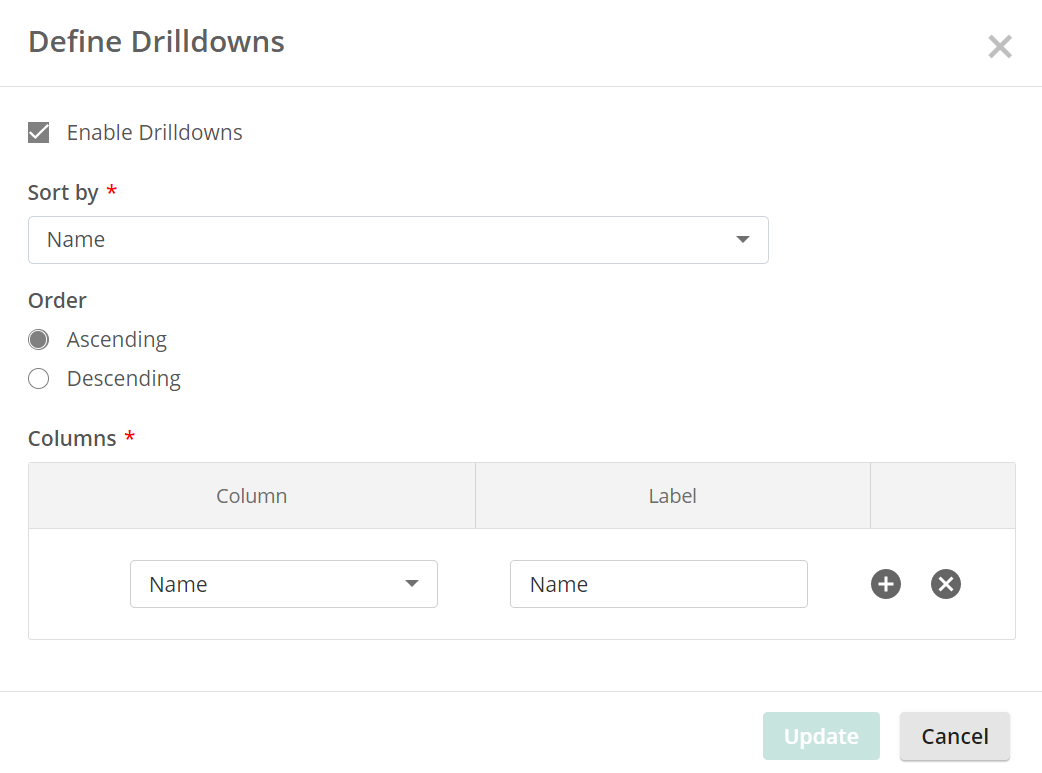
Task: Click the Define Drilldowns dialog title
Action: (x=155, y=41)
